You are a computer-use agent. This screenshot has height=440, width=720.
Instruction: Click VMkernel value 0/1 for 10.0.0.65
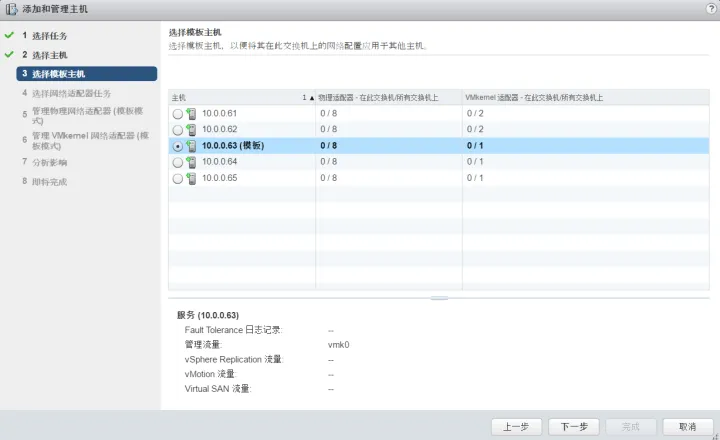coord(475,178)
